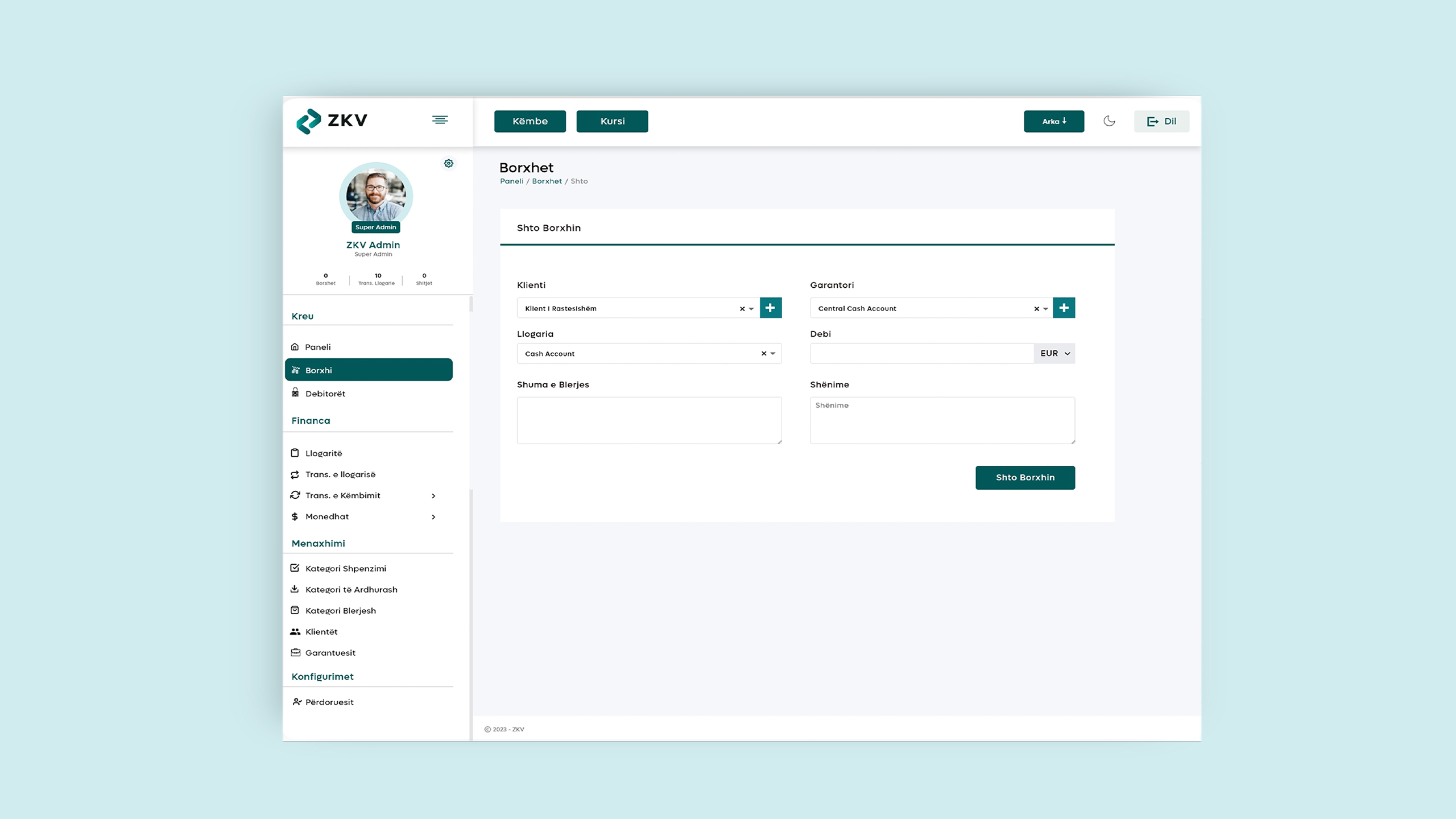This screenshot has width=1456, height=819.
Task: Click the Dil logout button
Action: pyautogui.click(x=1161, y=121)
